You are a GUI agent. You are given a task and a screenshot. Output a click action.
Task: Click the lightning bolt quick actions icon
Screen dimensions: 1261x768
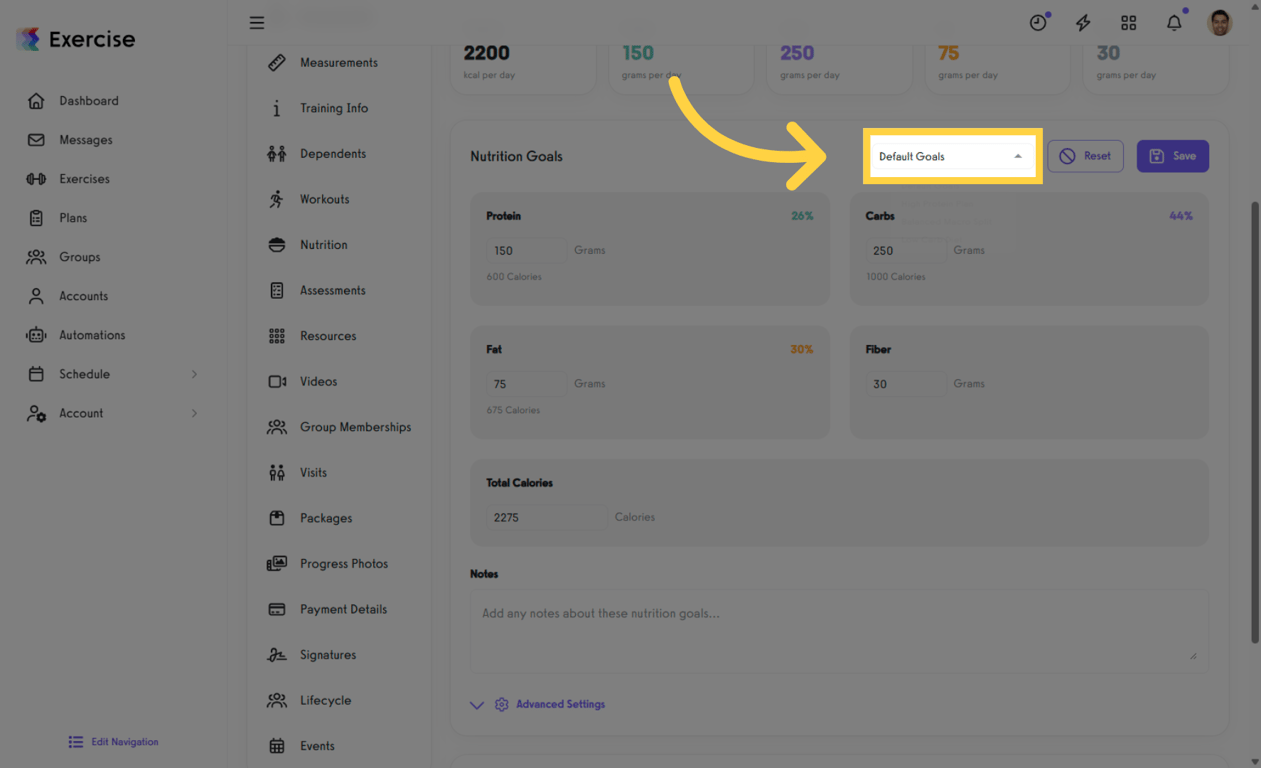pyautogui.click(x=1083, y=22)
